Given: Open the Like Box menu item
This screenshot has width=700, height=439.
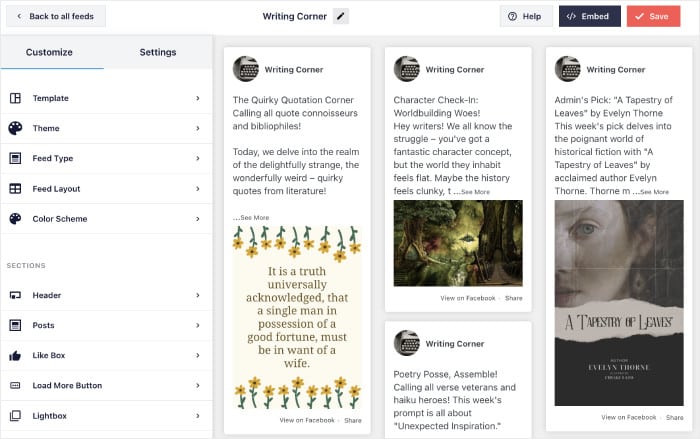Looking at the screenshot, I should click(x=106, y=355).
